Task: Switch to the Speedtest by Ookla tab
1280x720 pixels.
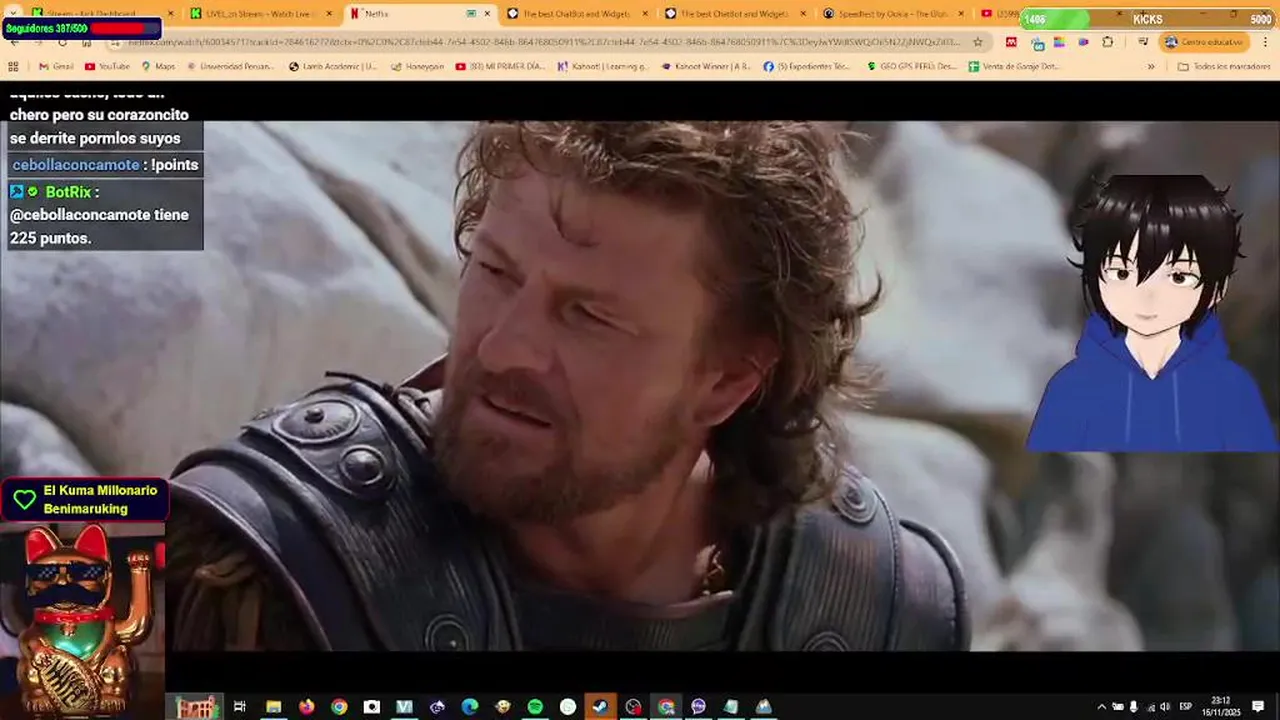Action: coord(892,14)
